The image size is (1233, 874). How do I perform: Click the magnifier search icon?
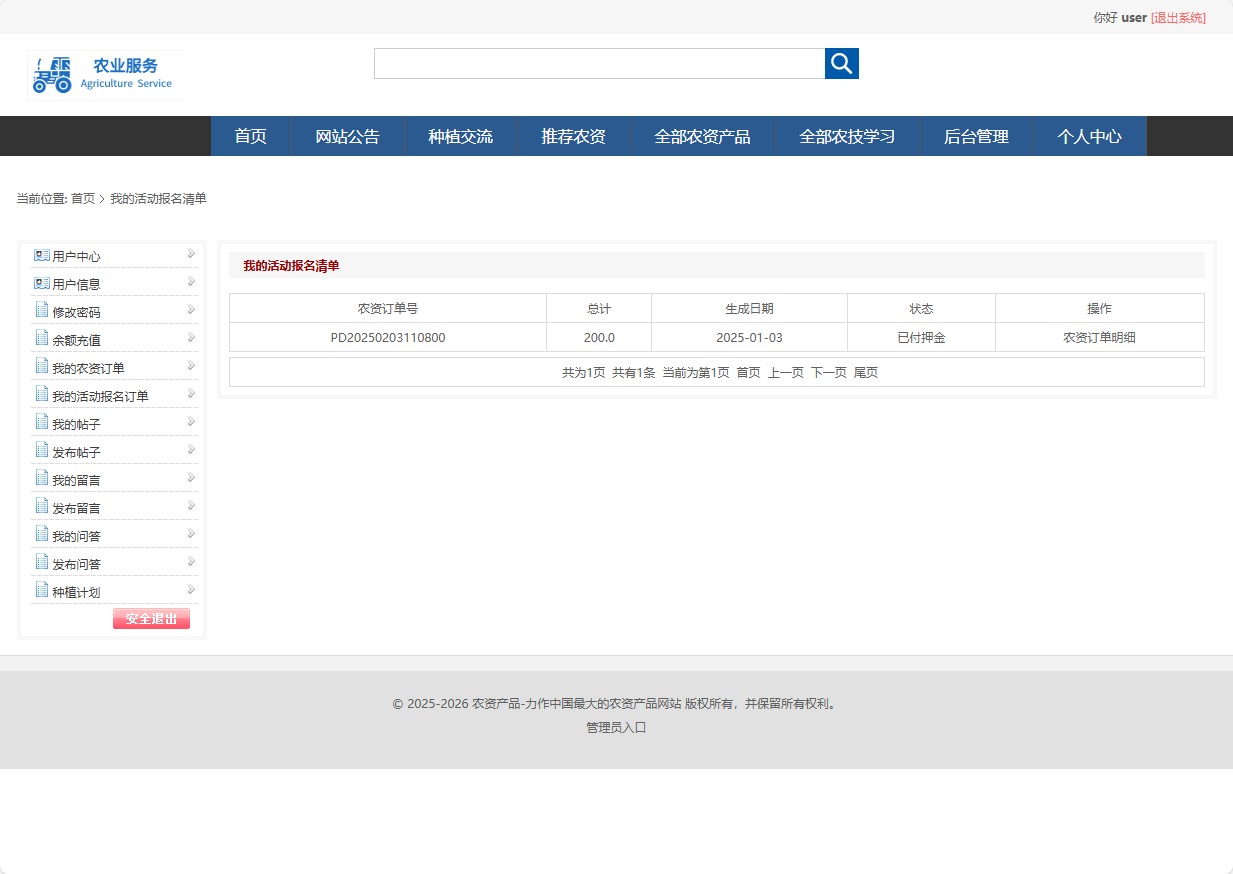coord(841,63)
